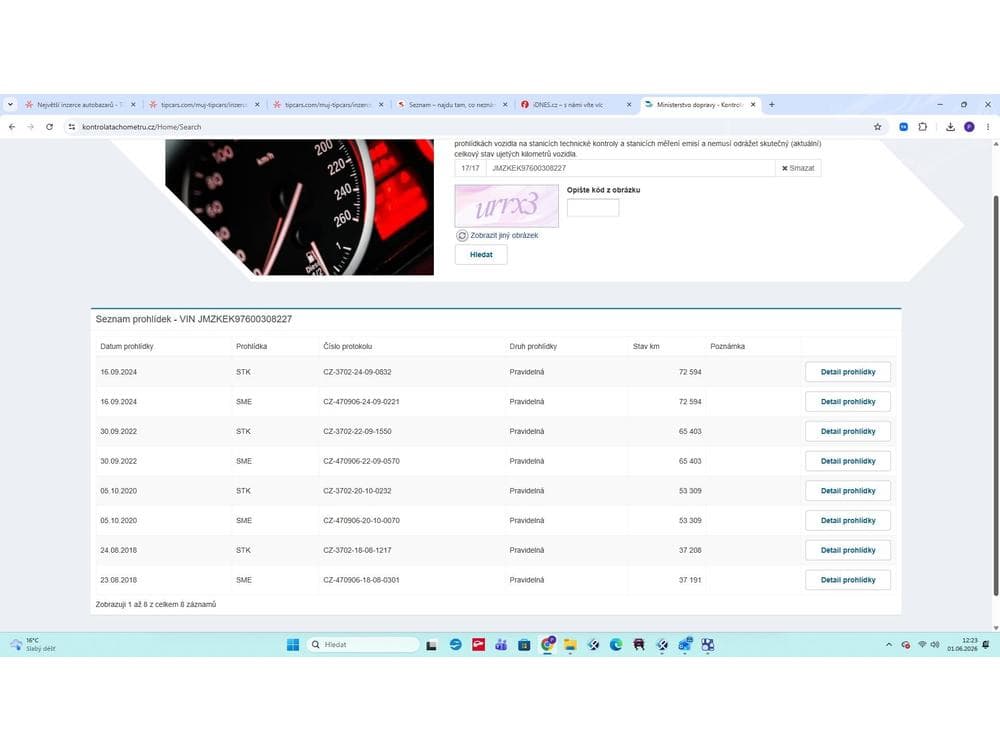This screenshot has width=1000, height=750.
Task: Click the Datum prohlídky column header
Action: (126, 346)
